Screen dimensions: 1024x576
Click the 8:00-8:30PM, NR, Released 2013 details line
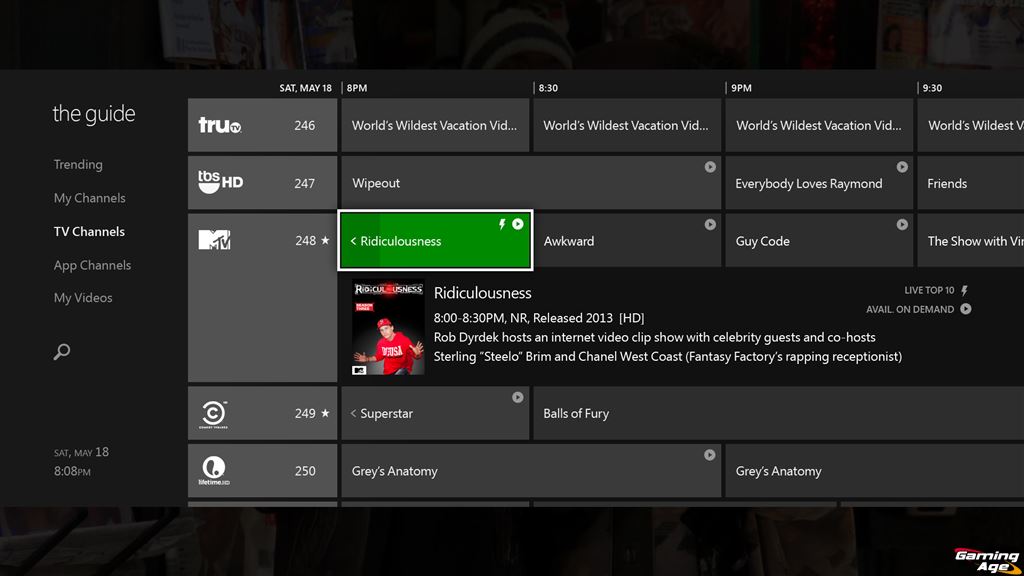pos(539,318)
